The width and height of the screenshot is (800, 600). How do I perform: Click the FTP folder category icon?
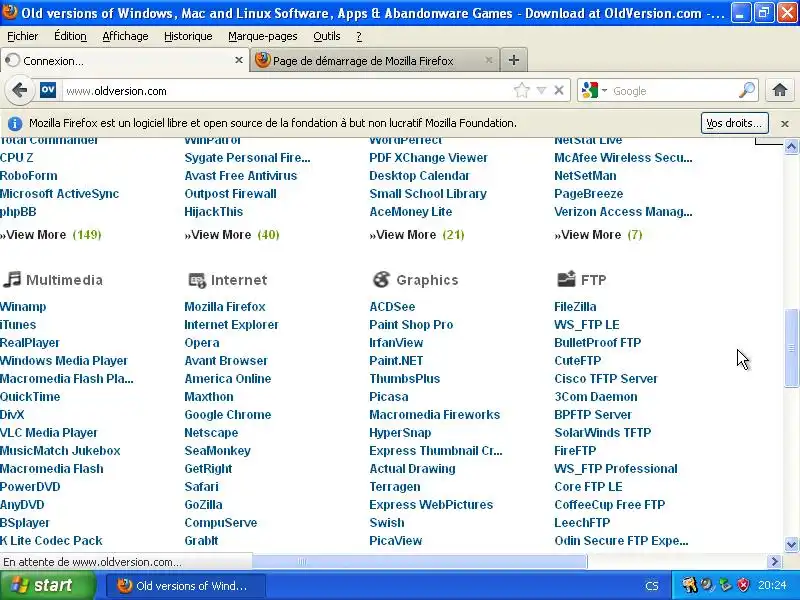point(566,279)
